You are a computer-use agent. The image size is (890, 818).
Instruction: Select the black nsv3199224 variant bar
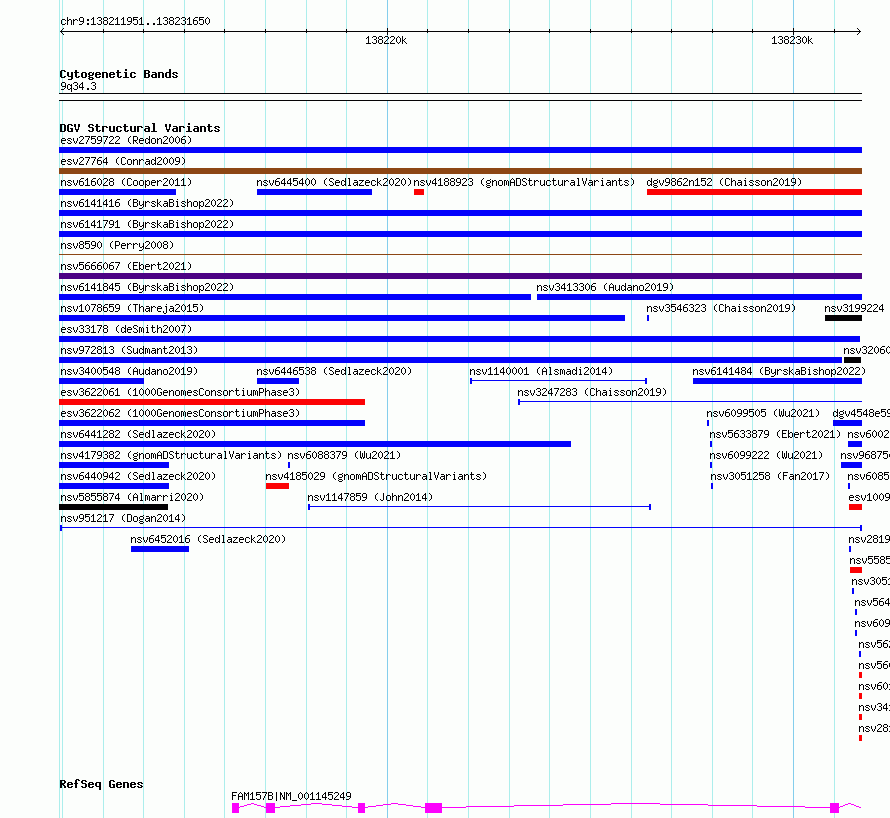pyautogui.click(x=843, y=318)
